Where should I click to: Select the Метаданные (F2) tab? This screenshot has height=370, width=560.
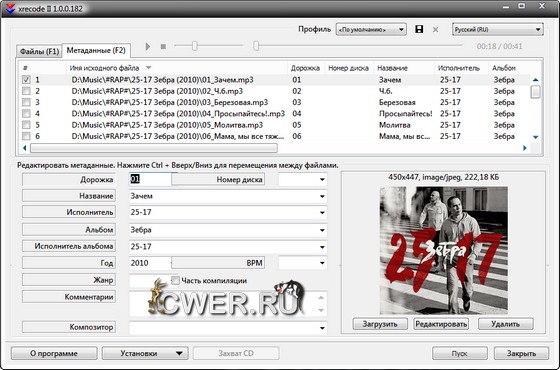tap(96, 50)
